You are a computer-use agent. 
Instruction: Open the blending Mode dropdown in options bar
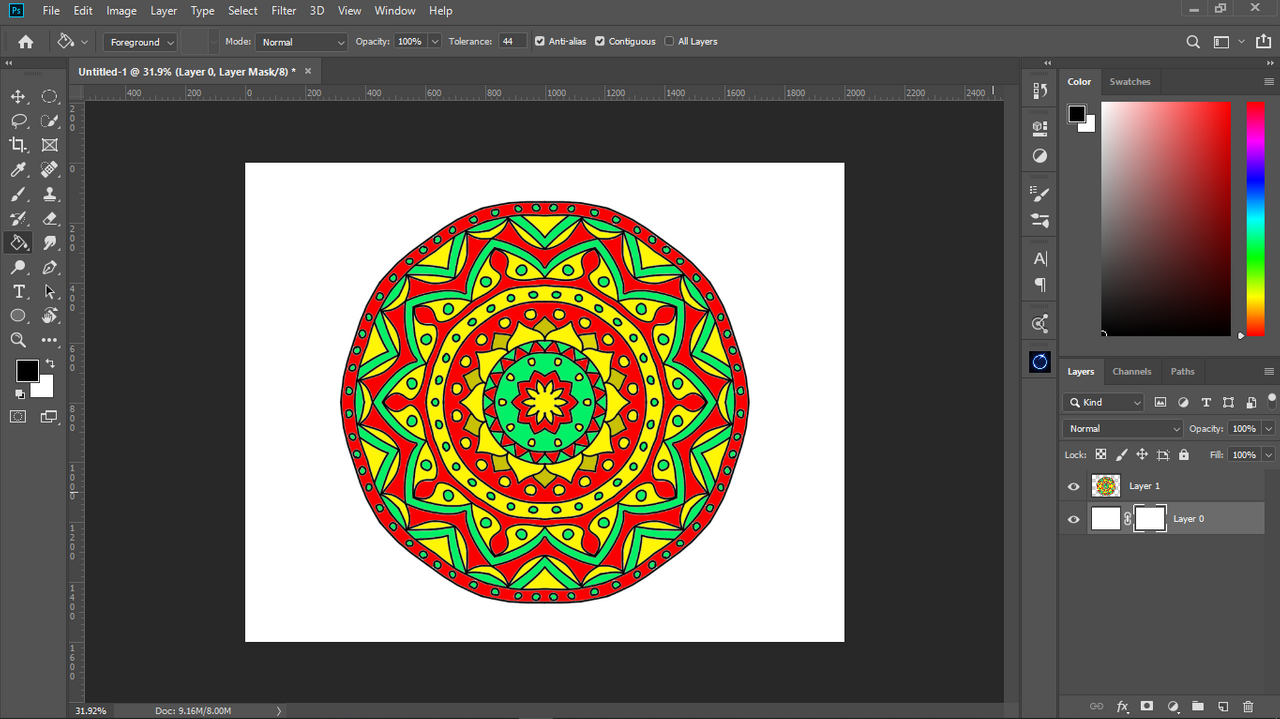[x=301, y=42]
